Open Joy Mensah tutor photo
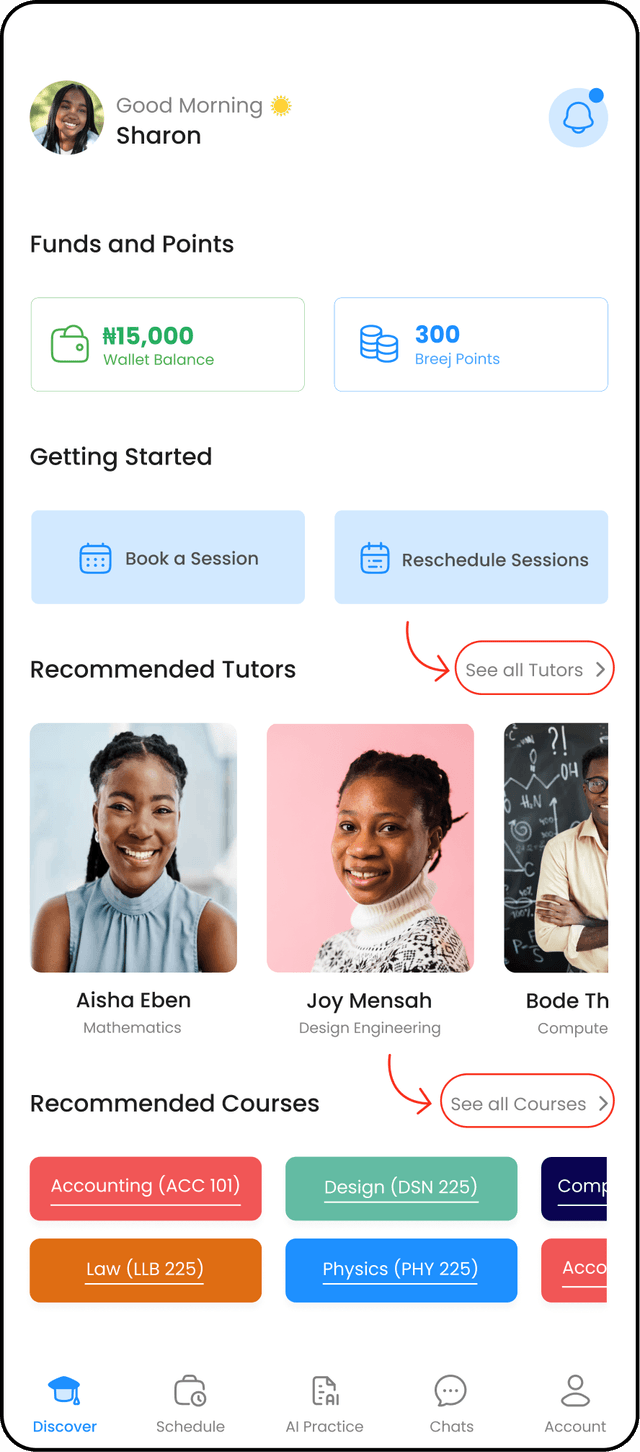The height and width of the screenshot is (1452, 640). click(x=370, y=848)
